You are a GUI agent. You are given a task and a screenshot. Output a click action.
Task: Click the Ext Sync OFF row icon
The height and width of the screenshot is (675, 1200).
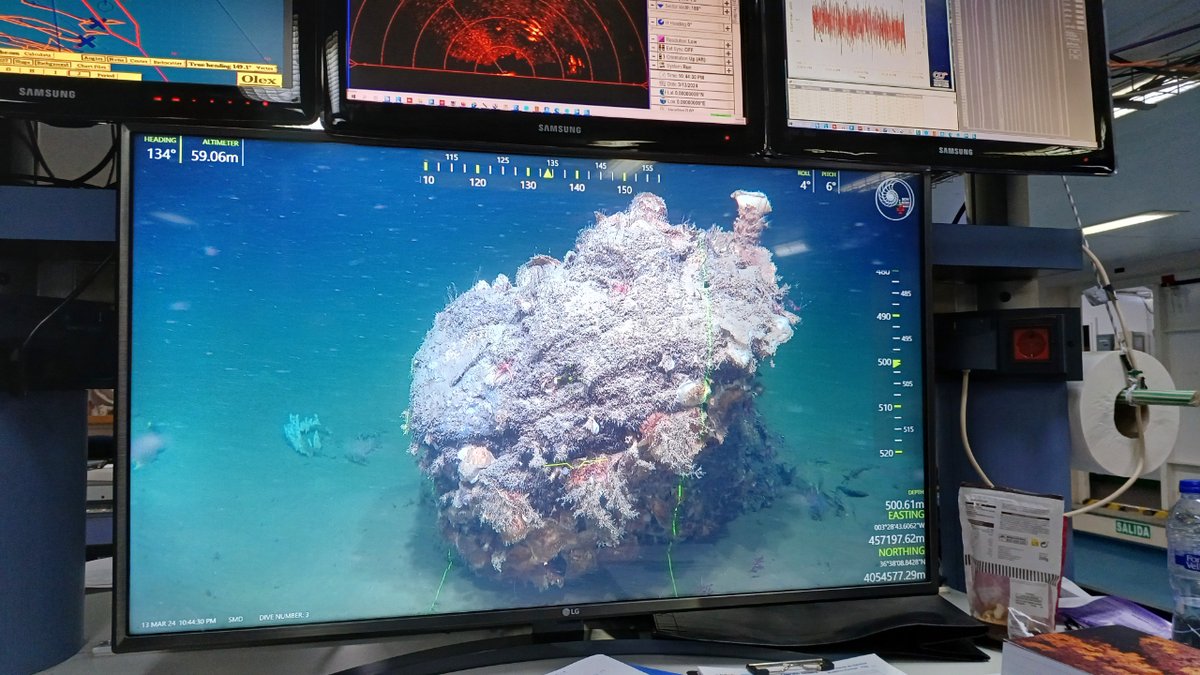[661, 48]
